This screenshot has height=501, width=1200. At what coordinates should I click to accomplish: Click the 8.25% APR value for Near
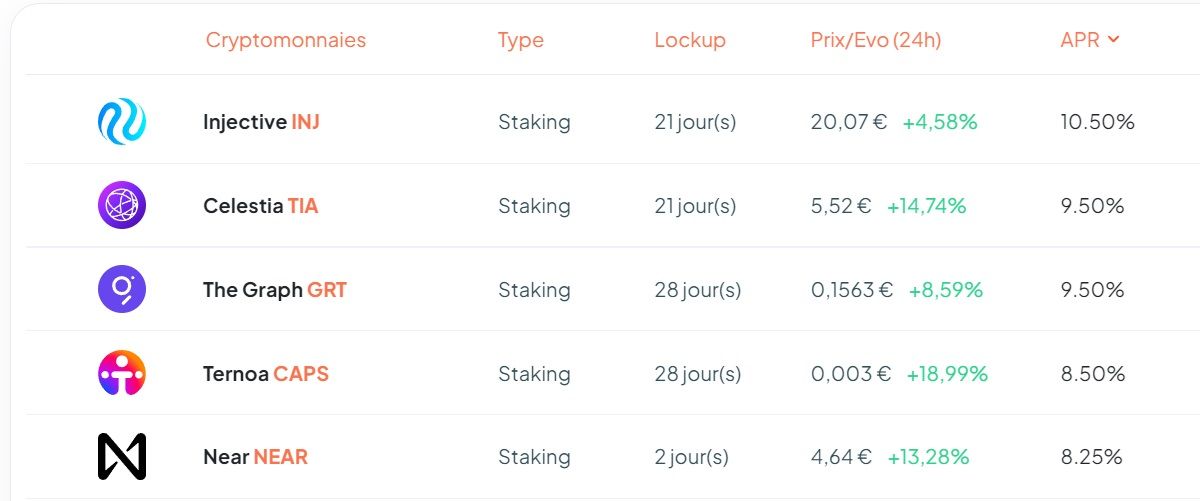point(1092,457)
